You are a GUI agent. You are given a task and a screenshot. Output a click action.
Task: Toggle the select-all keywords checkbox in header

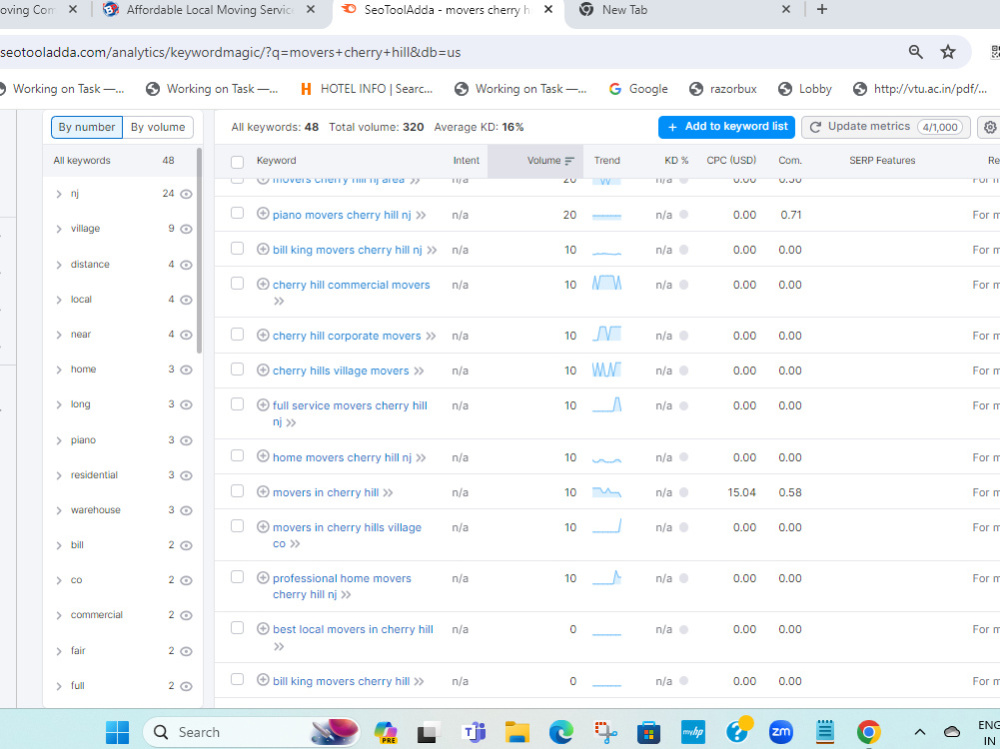(237, 161)
